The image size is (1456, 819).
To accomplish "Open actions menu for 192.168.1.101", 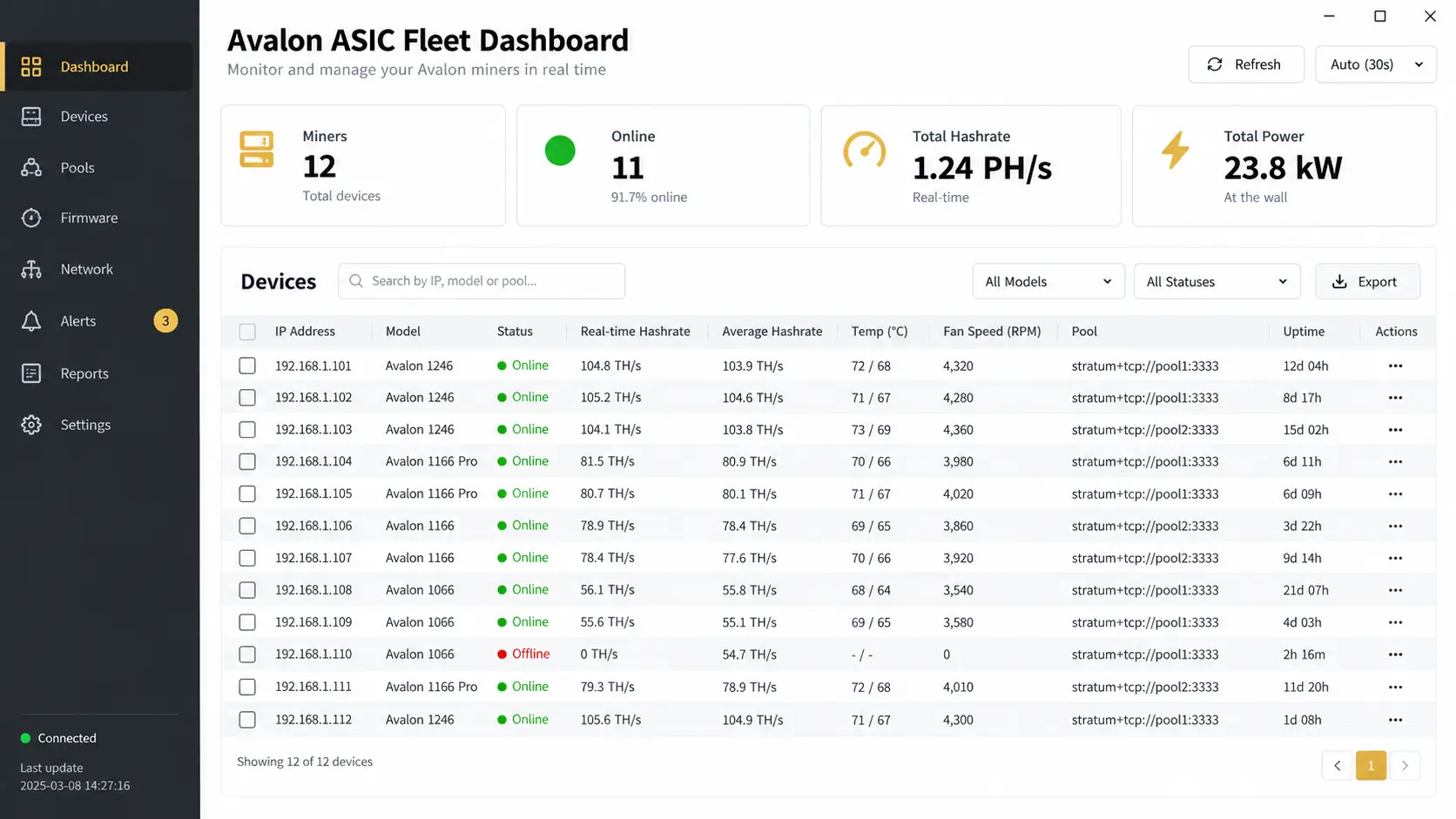I will (1395, 366).
